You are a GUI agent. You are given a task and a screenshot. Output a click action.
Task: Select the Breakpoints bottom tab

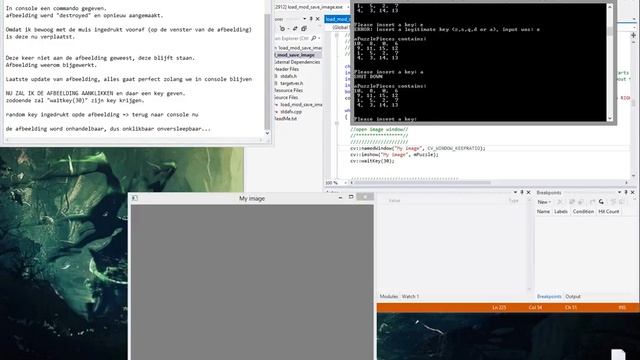549,296
